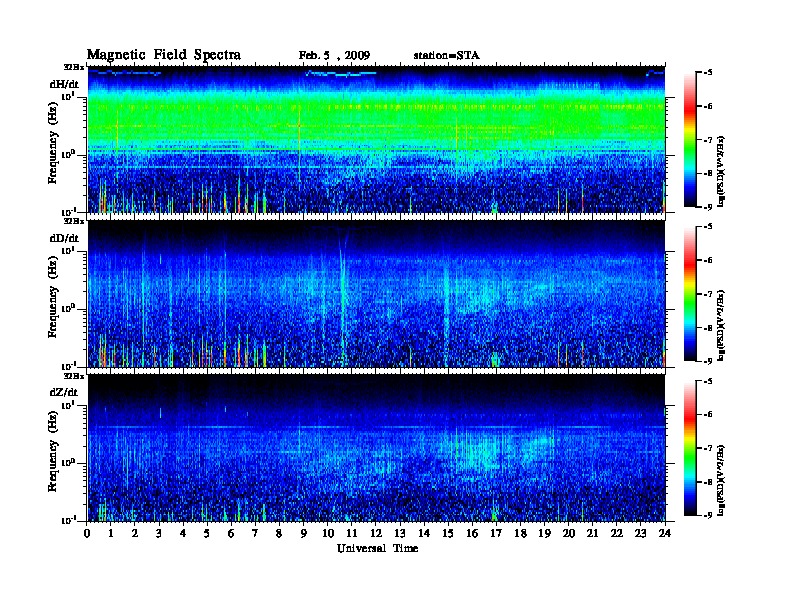Image resolution: width=792 pixels, height=612 pixels.
Task: Click the "5" tick on the Universal Time axis
Action: tap(207, 534)
